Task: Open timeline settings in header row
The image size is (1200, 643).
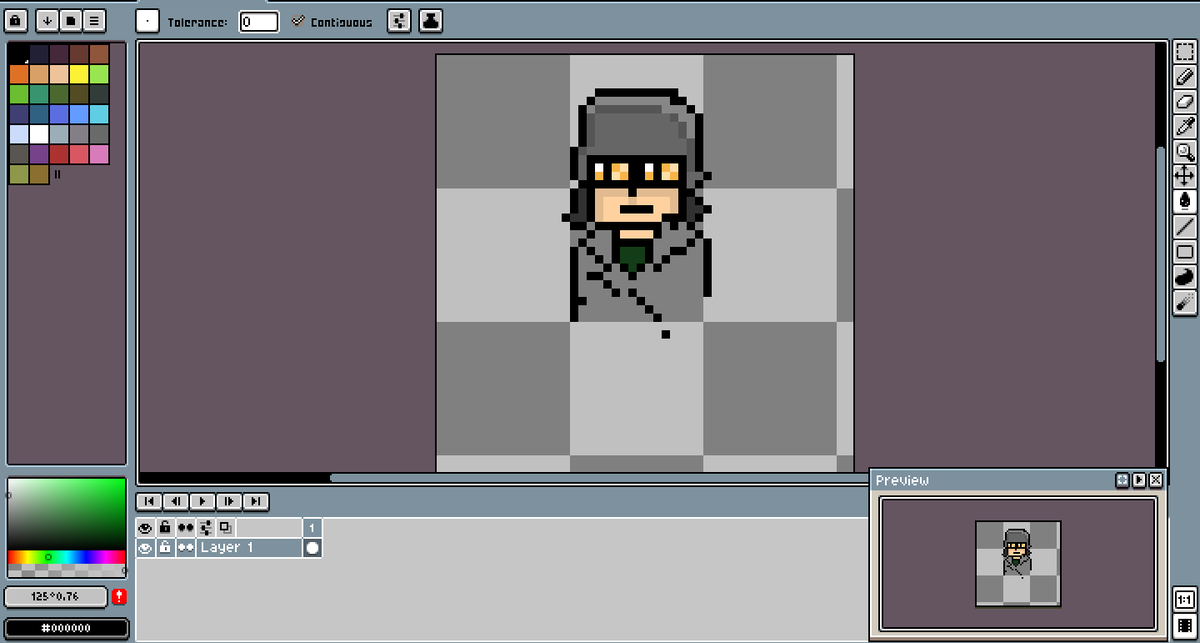Action: click(206, 527)
